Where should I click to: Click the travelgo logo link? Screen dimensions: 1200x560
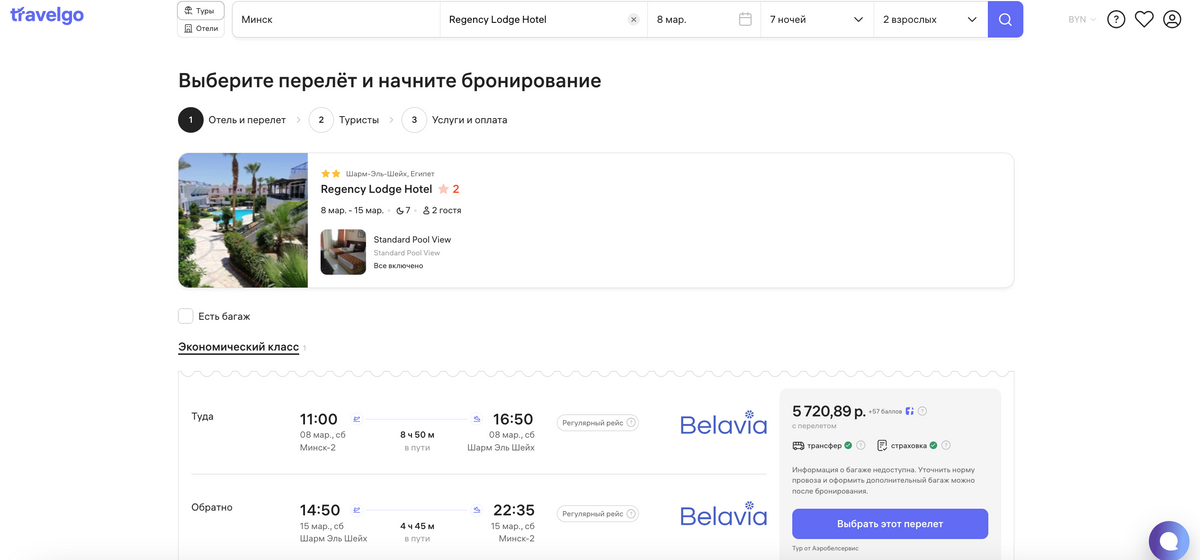(47, 16)
